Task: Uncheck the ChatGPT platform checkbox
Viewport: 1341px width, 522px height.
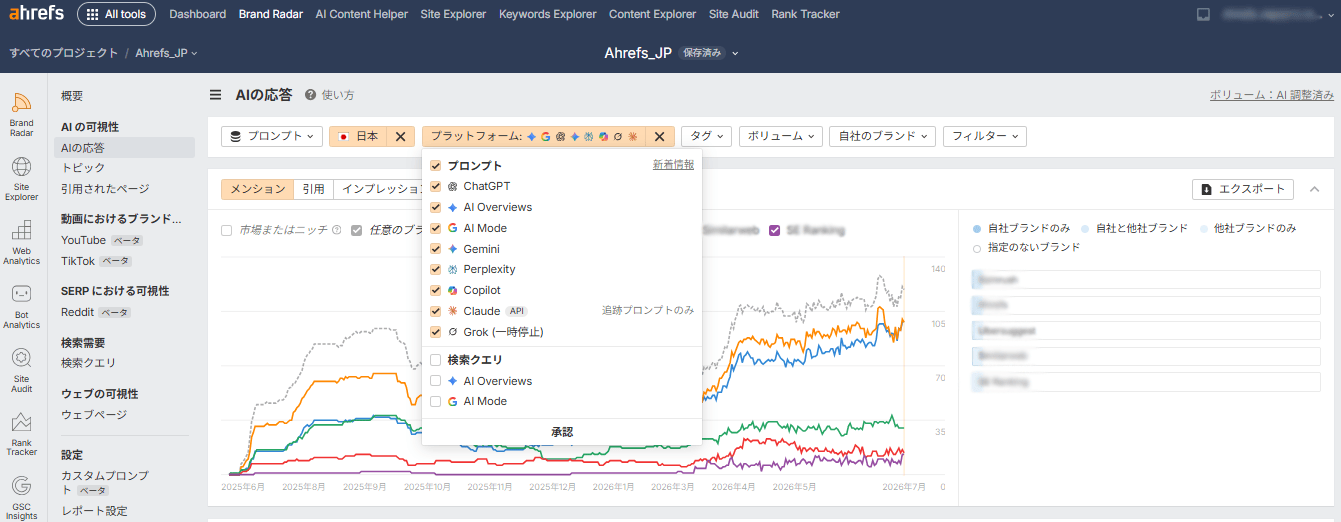Action: point(435,186)
